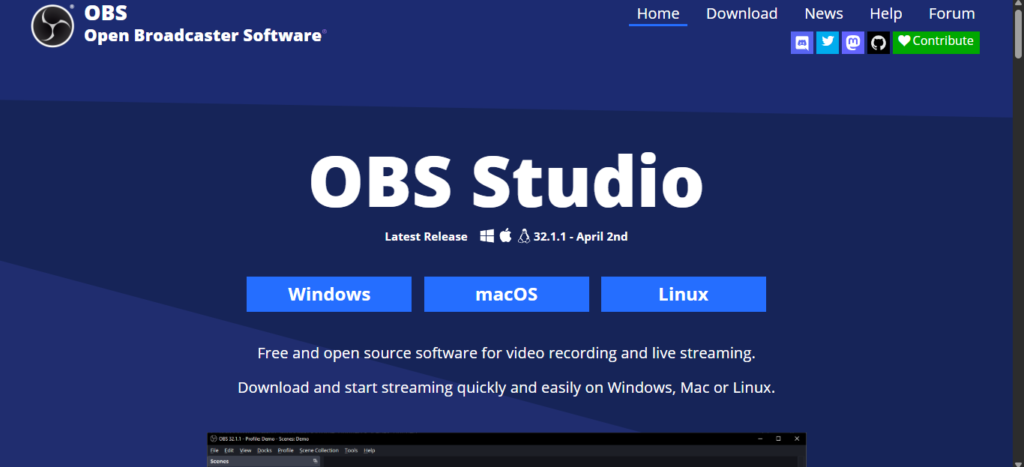Click the Apple logo beside Latest Release
The image size is (1024, 467).
coord(506,236)
